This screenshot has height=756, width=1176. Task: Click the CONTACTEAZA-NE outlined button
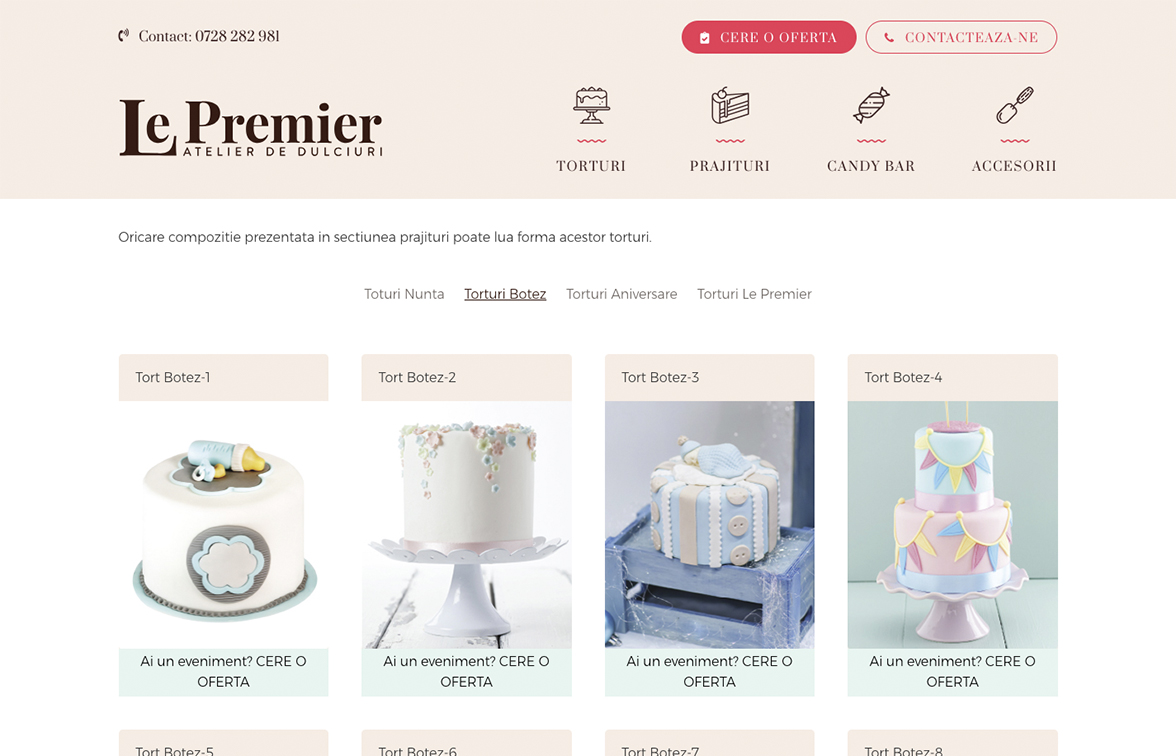(961, 38)
